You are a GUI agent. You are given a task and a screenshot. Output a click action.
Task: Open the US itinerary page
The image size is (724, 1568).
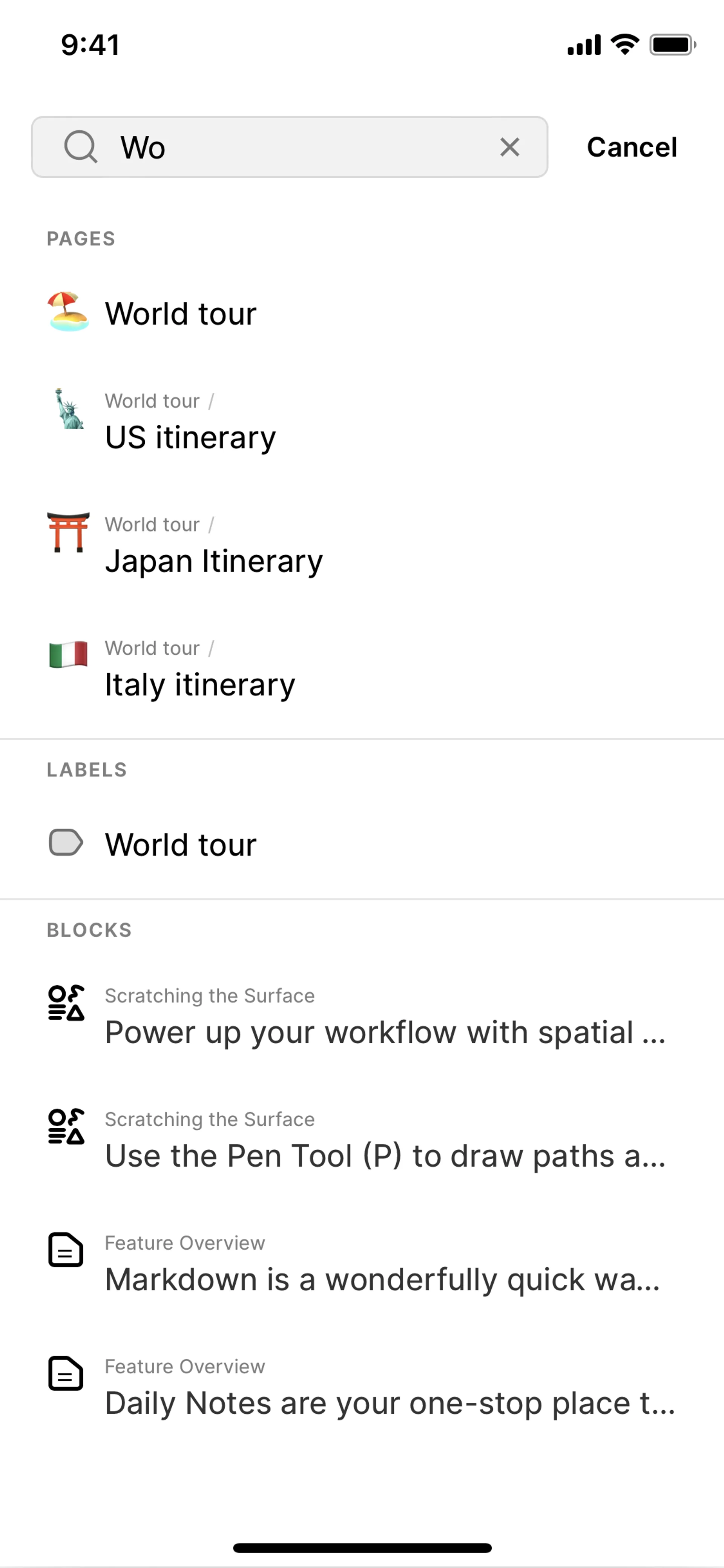[x=190, y=436]
